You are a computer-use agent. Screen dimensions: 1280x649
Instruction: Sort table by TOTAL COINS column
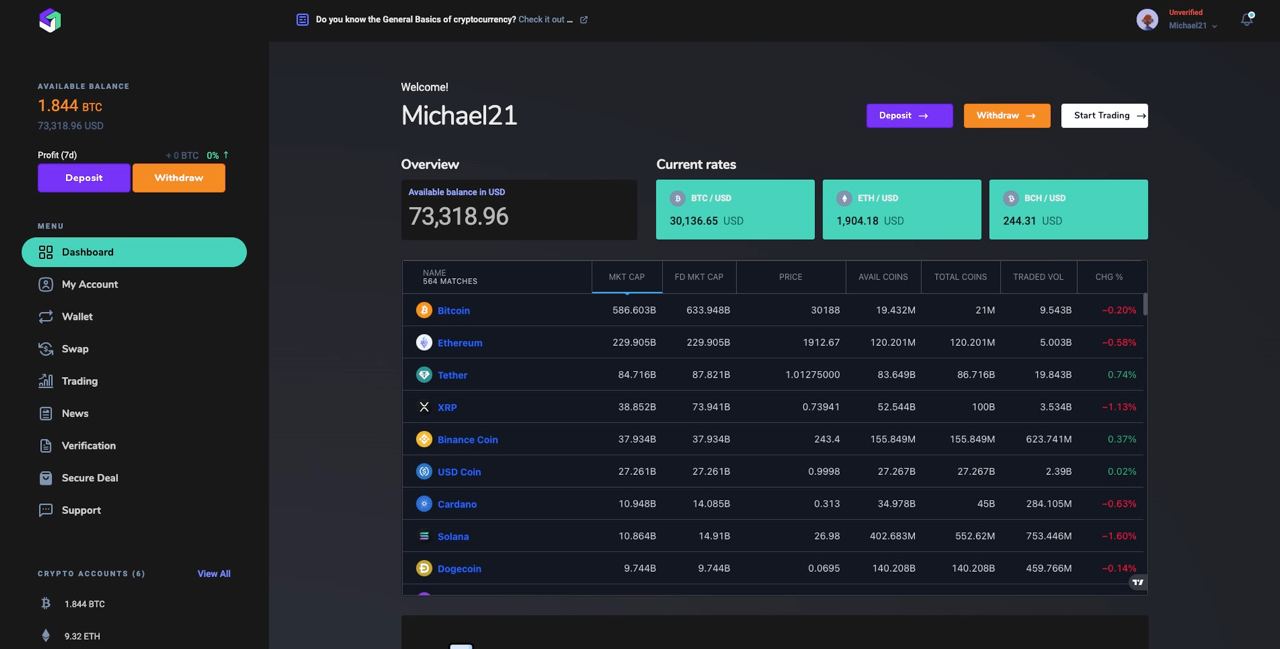click(961, 277)
